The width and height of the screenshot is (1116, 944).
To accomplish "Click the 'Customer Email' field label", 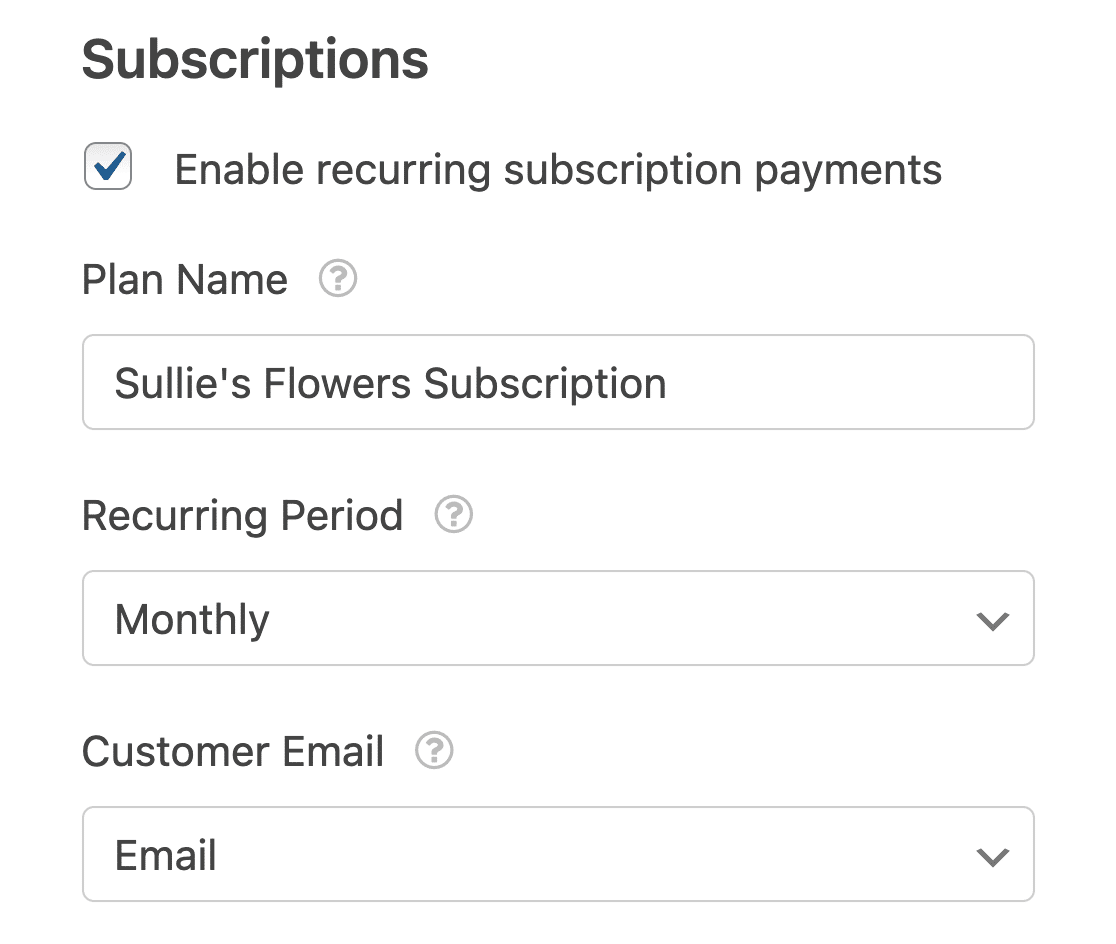I will [233, 751].
